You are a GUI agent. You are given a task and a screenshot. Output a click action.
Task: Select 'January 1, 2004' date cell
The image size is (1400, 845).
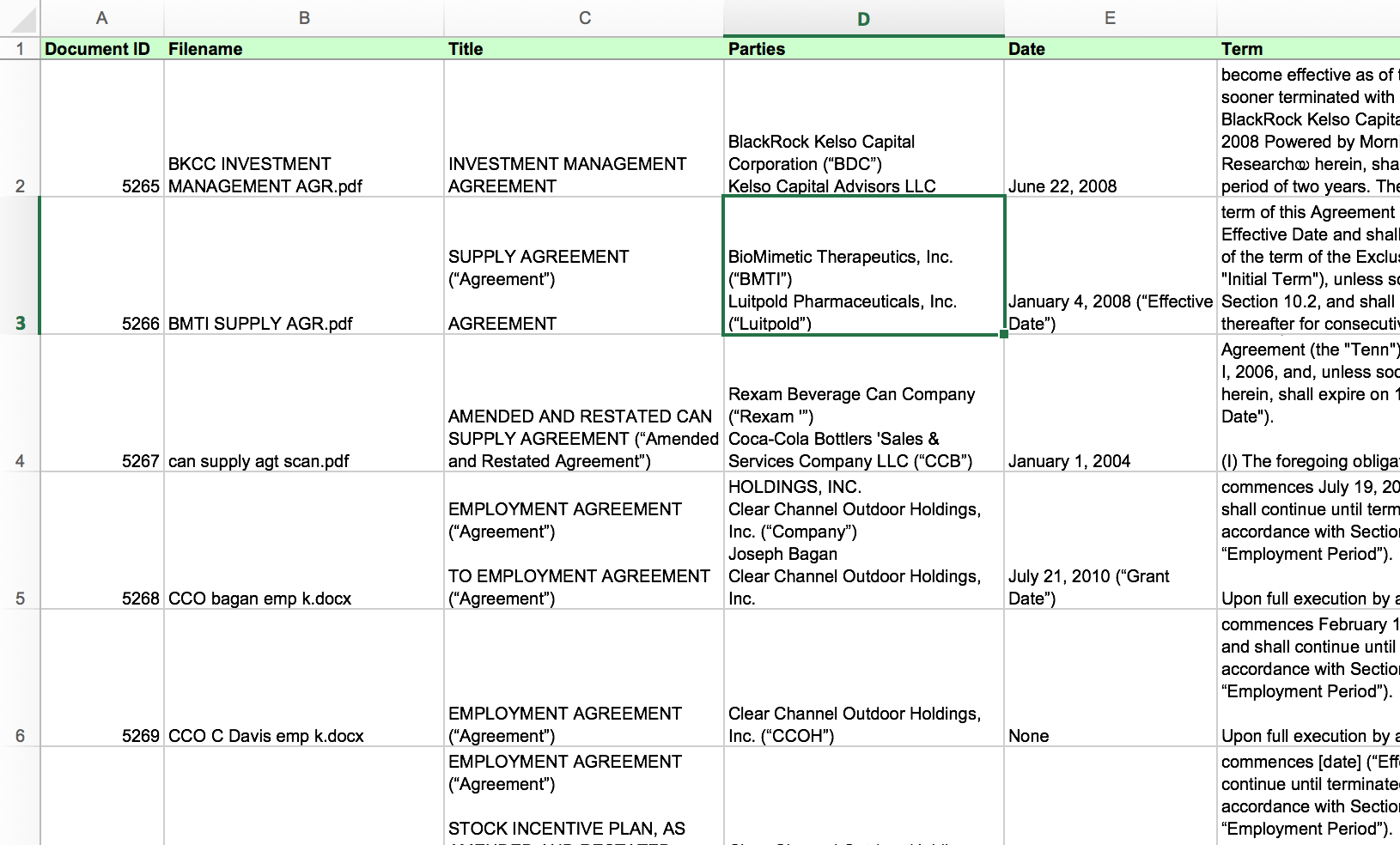pyautogui.click(x=1111, y=404)
